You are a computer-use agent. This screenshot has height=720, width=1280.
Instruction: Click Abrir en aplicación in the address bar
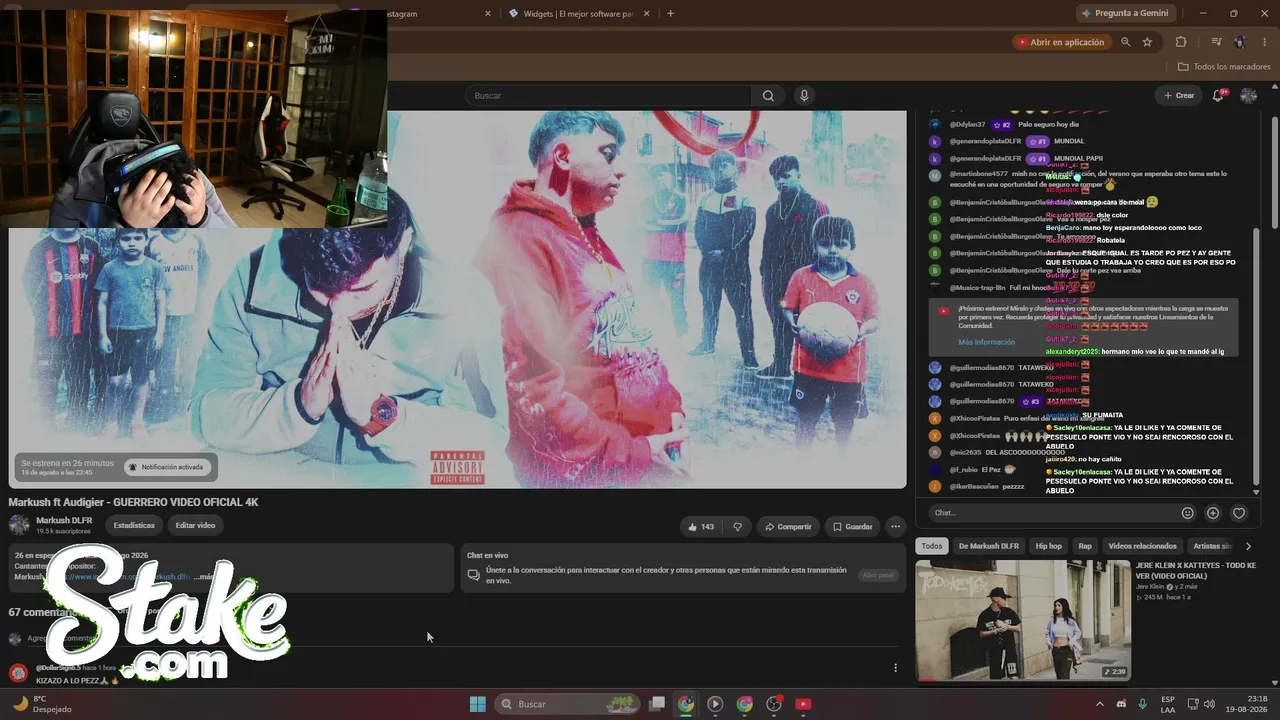(1060, 42)
